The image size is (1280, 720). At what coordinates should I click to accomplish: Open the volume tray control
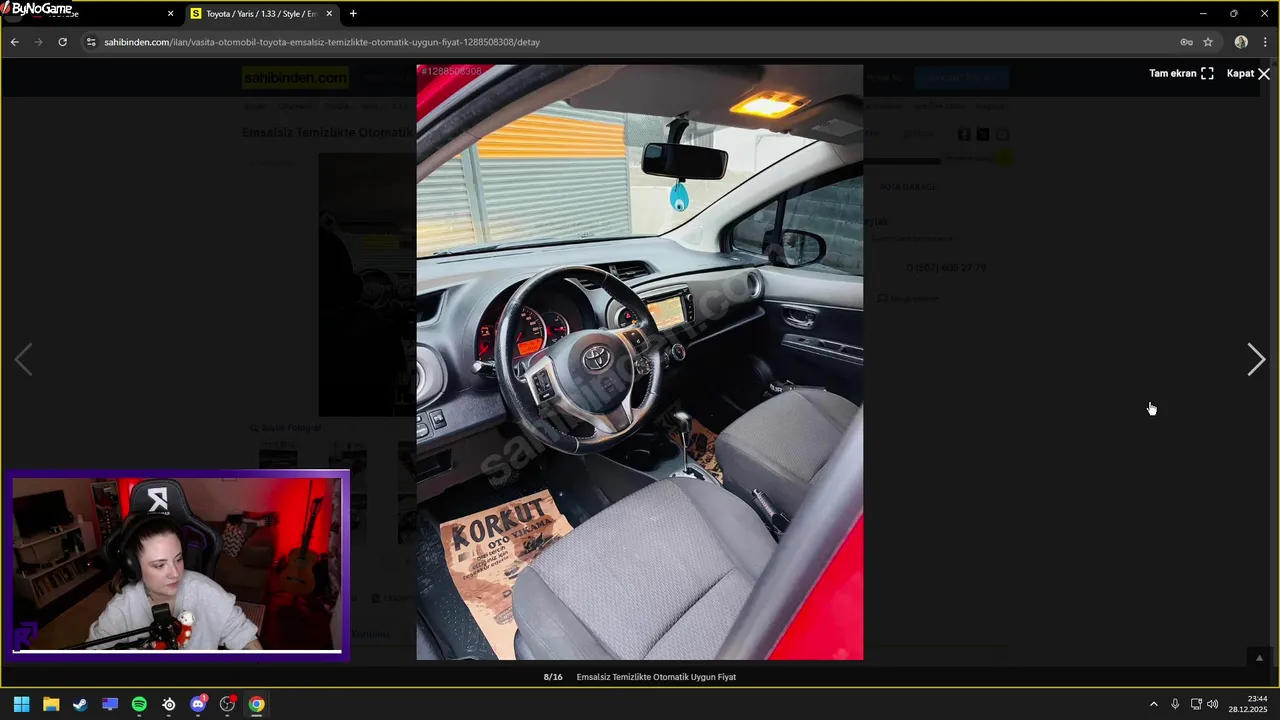(x=1213, y=704)
